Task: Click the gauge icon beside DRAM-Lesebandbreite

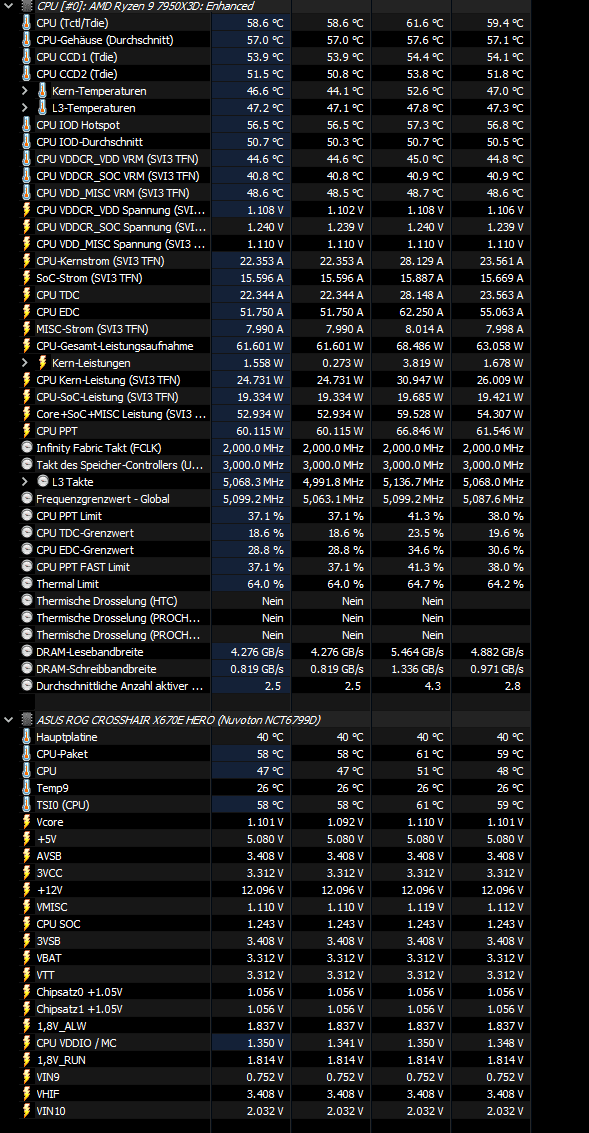Action: (27, 652)
